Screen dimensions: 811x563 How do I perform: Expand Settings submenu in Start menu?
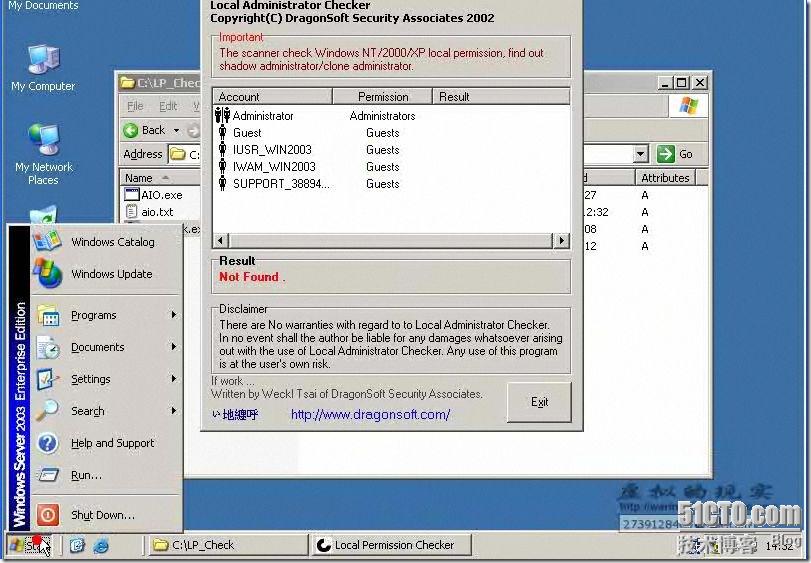coord(107,379)
